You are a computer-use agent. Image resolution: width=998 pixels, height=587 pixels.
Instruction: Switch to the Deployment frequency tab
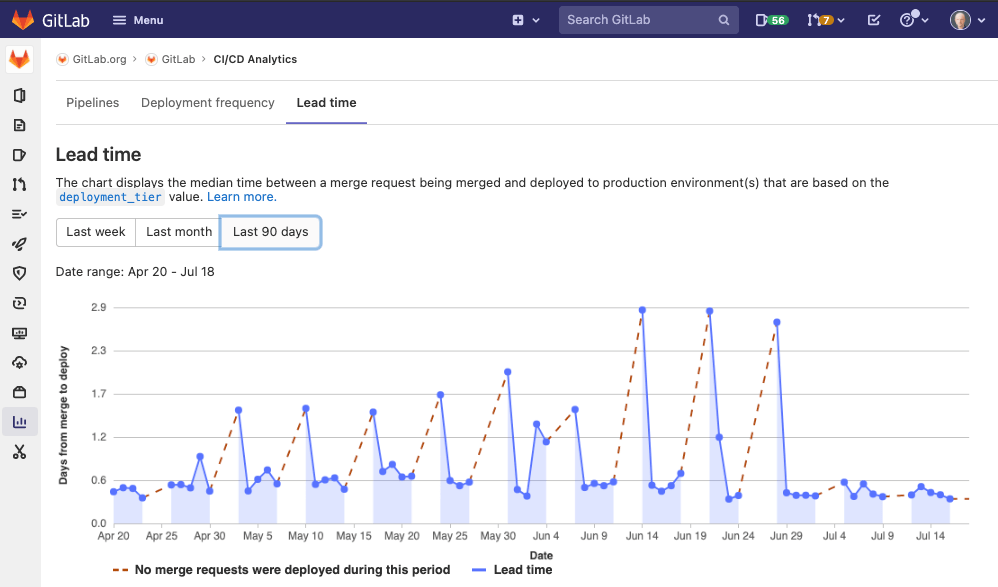[207, 102]
